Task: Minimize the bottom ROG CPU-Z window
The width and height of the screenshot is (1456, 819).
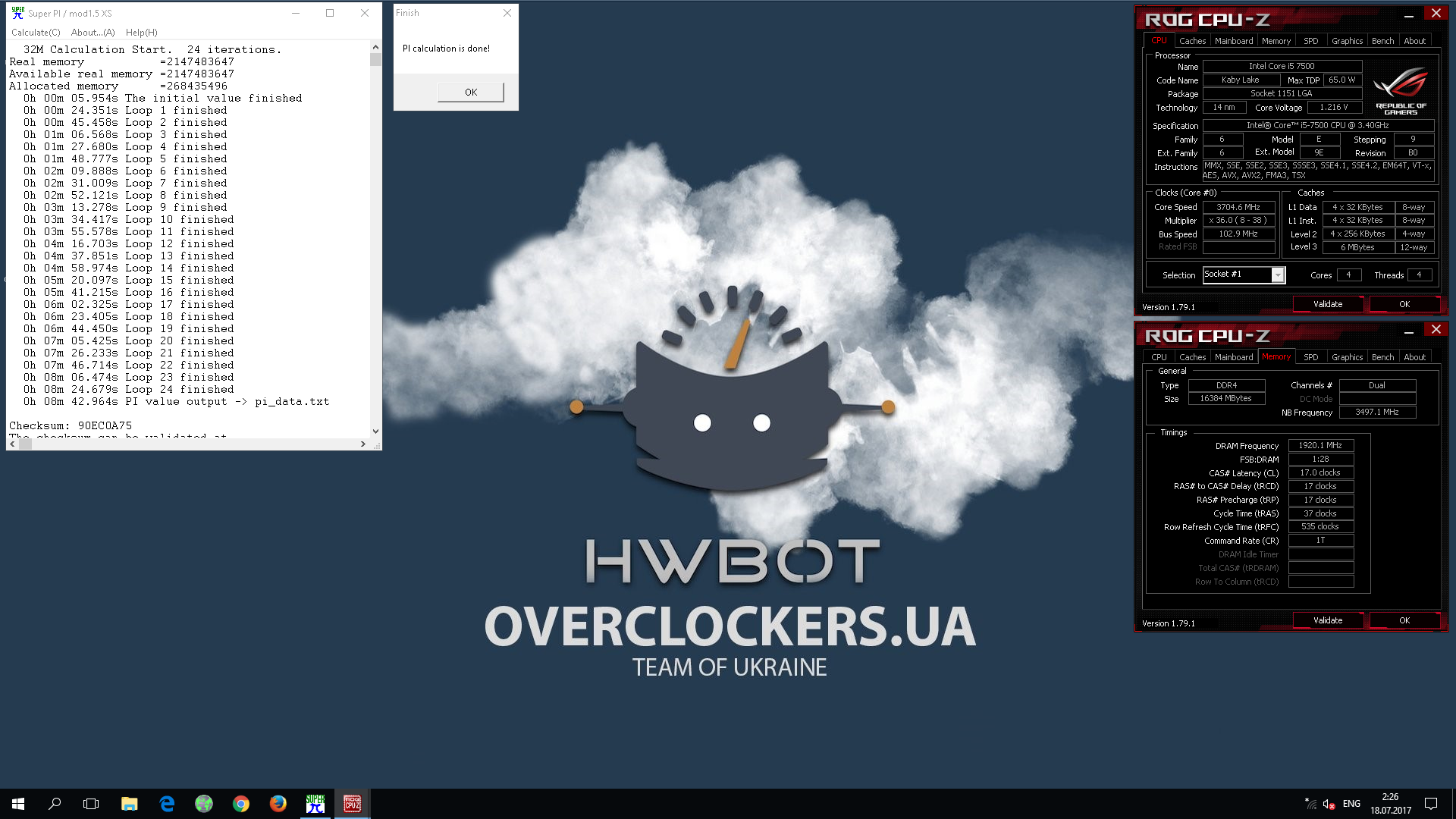Action: point(1409,331)
